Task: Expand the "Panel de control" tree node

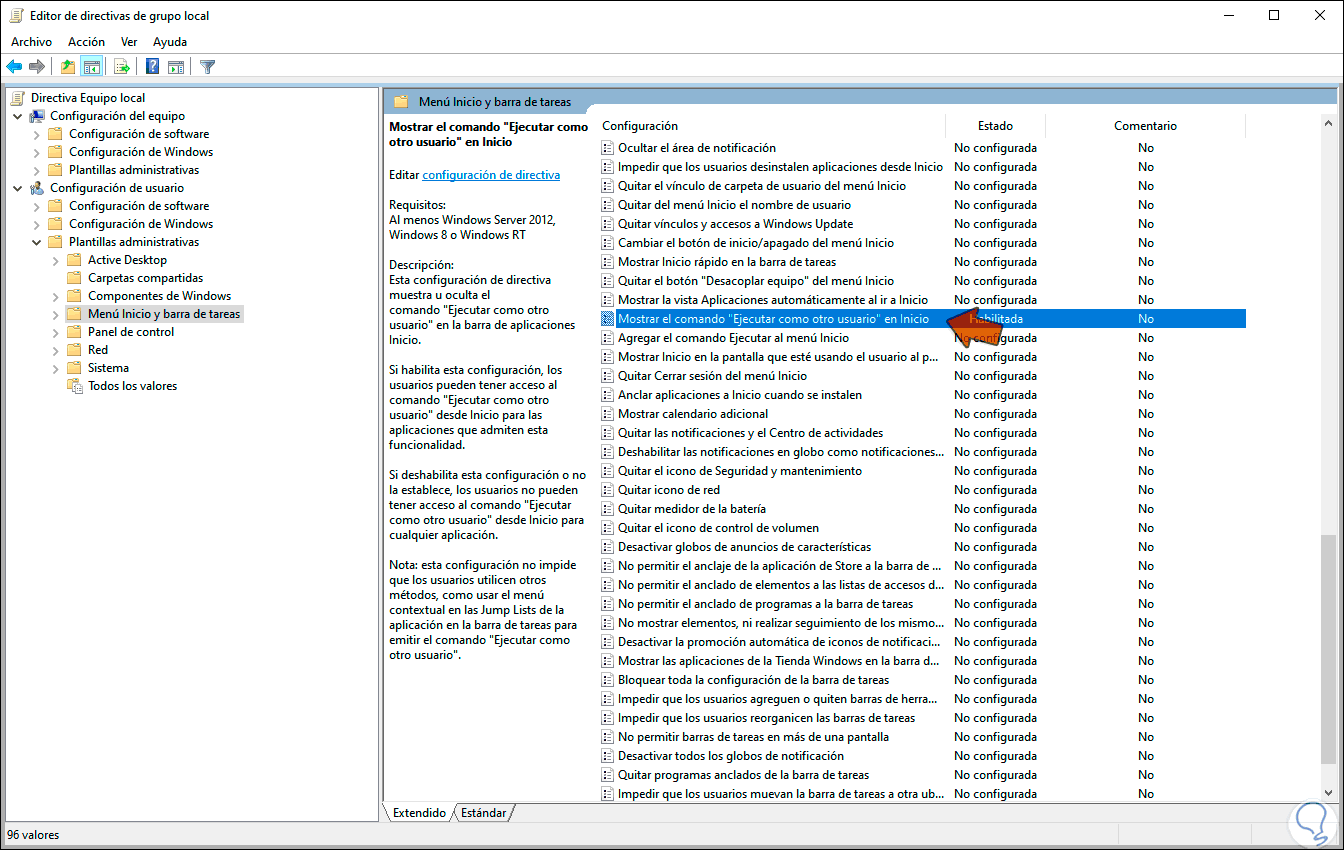Action: pos(55,332)
